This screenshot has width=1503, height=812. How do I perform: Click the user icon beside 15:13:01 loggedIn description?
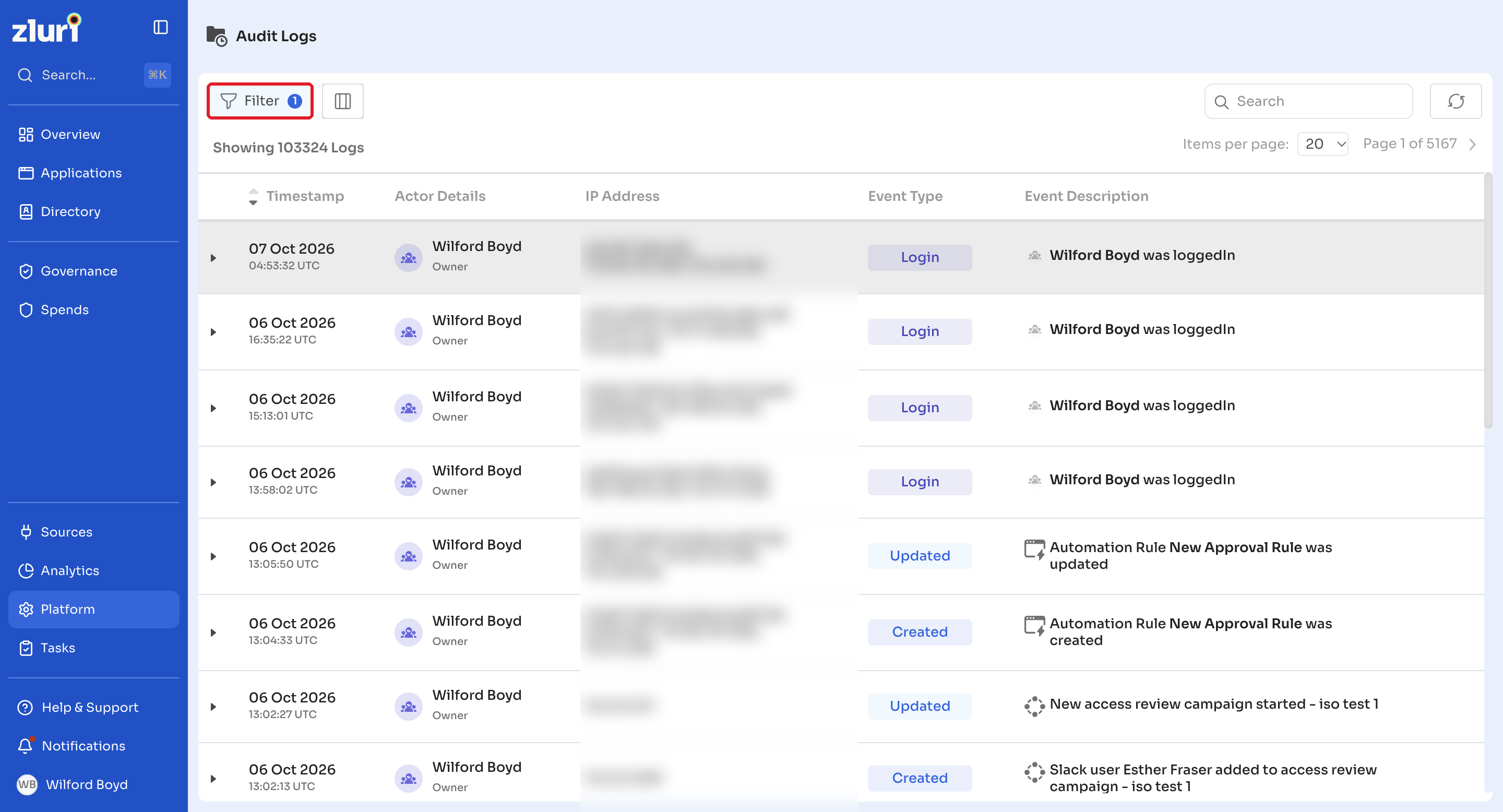1034,405
